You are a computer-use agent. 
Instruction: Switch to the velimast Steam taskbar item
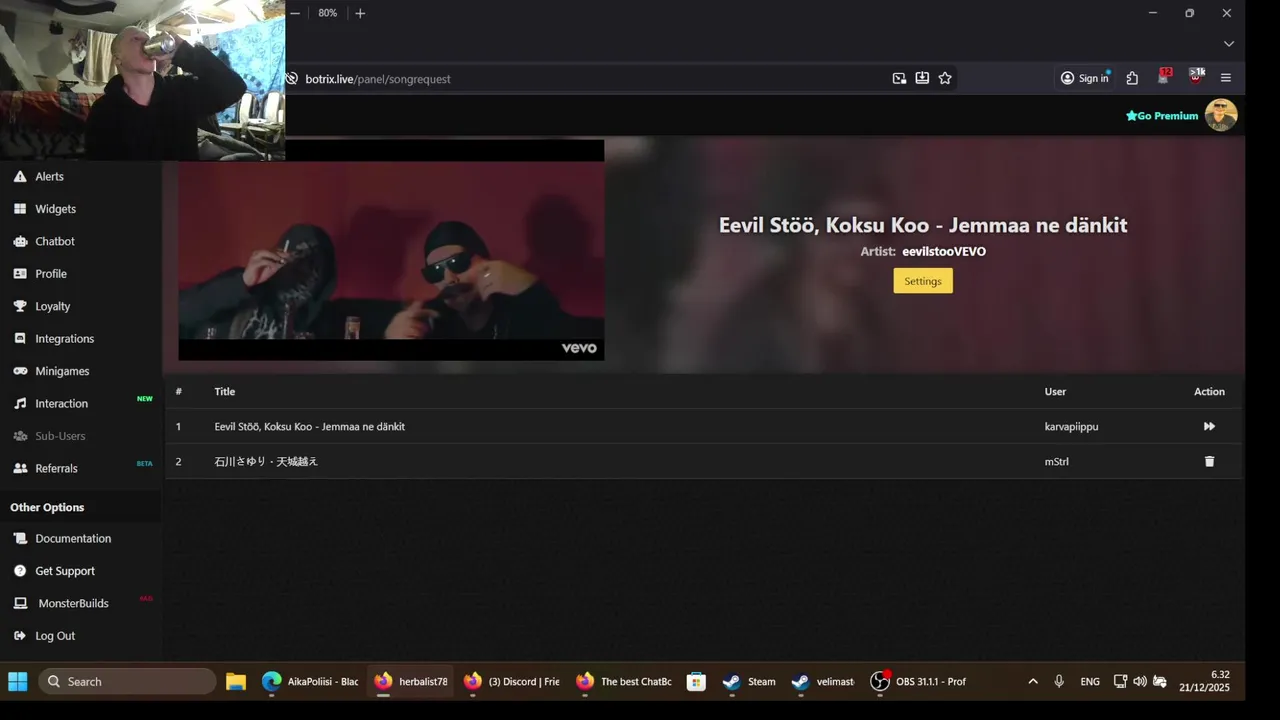coord(823,681)
